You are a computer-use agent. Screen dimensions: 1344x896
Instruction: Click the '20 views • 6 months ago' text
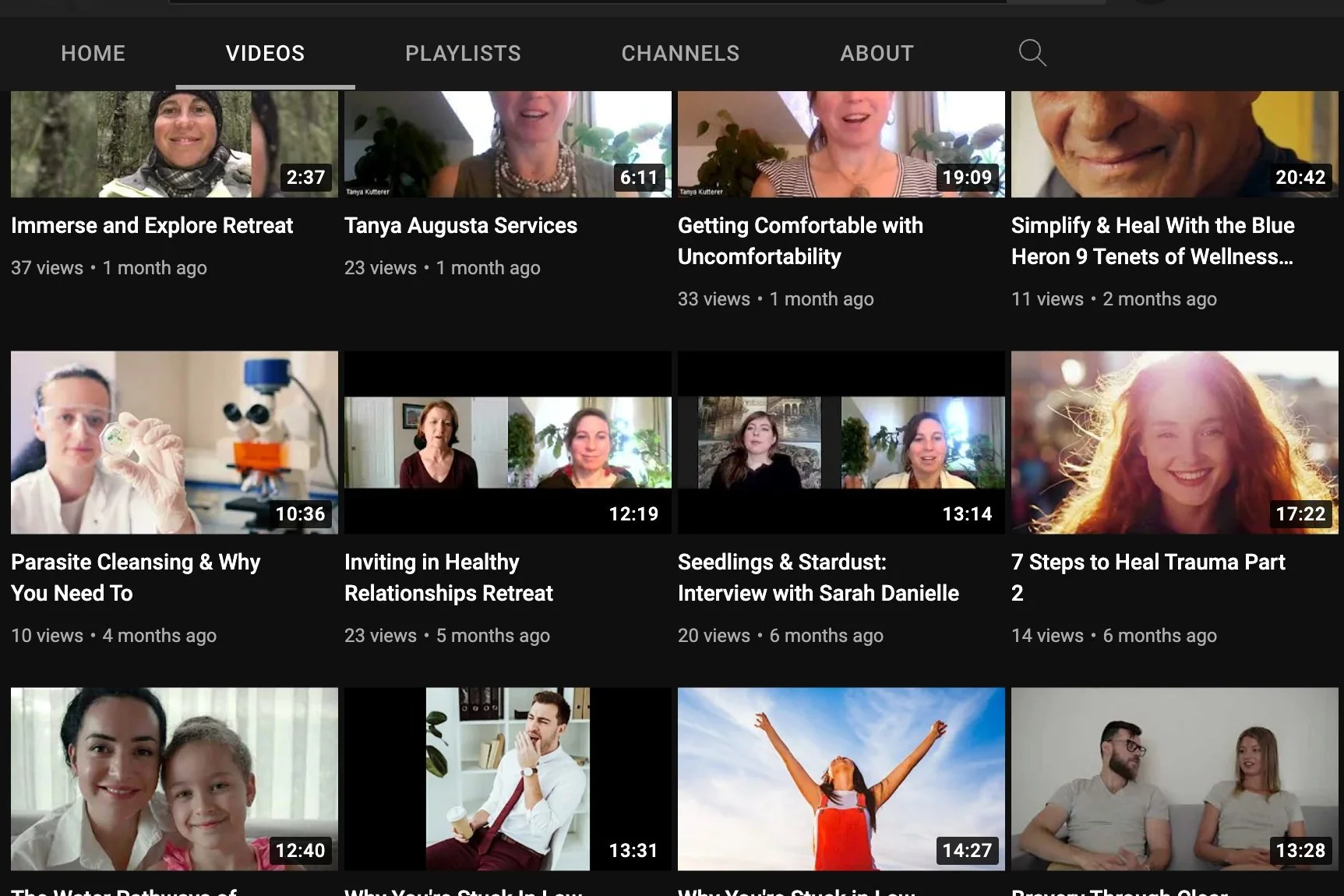(781, 636)
